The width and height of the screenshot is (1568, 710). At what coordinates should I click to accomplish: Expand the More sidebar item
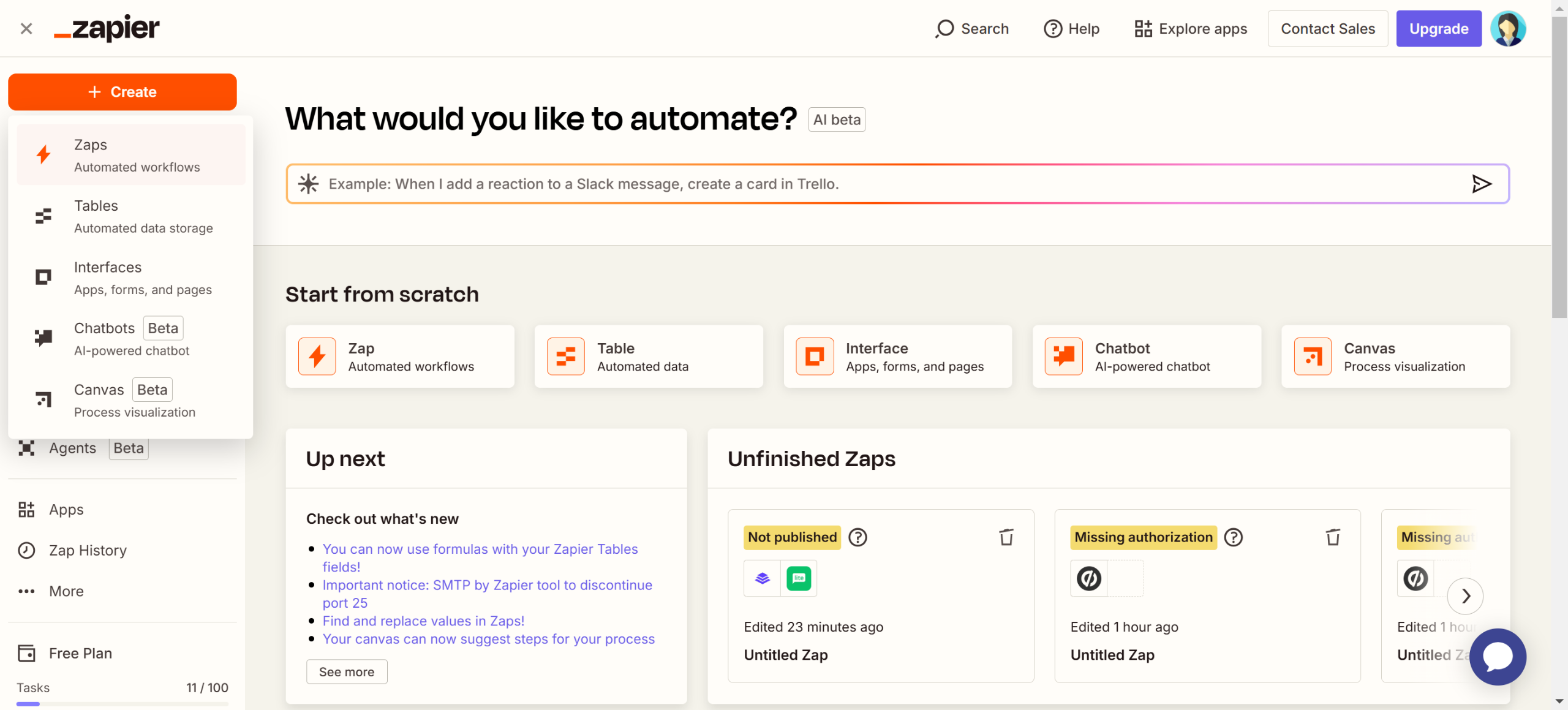coord(51,592)
